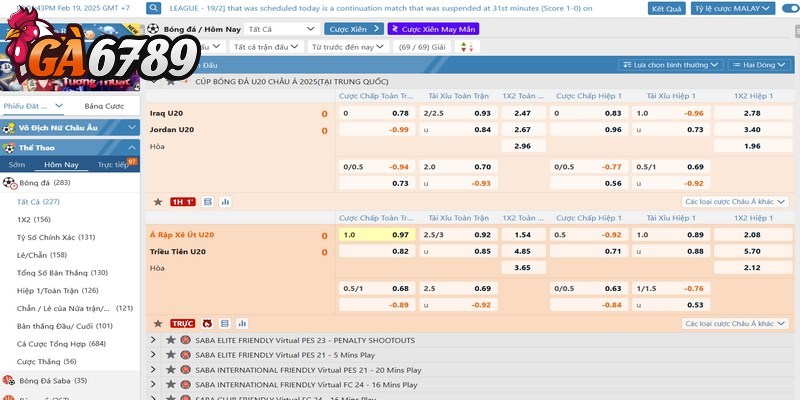Viewport: 800px width, 400px height.
Task: Click the TRỰC live badge
Action: click(183, 323)
